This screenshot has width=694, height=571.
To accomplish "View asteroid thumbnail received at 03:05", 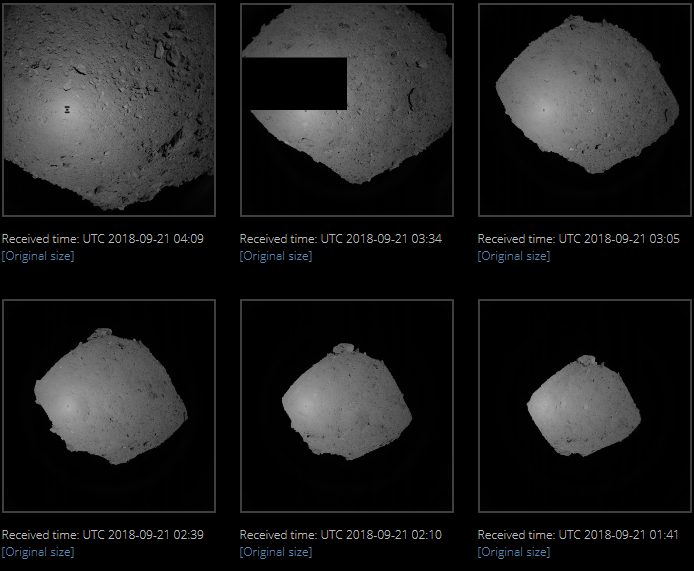I will (585, 110).
